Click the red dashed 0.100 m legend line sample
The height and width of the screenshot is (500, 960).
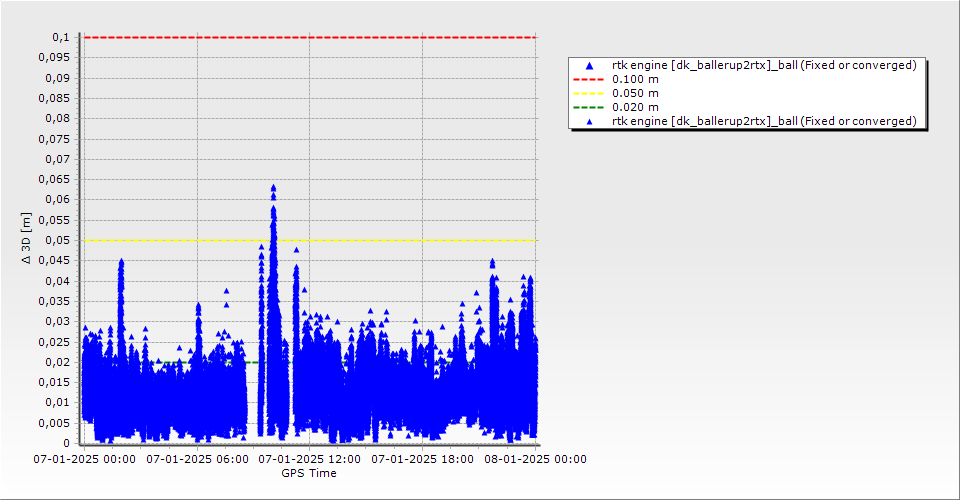[588, 79]
